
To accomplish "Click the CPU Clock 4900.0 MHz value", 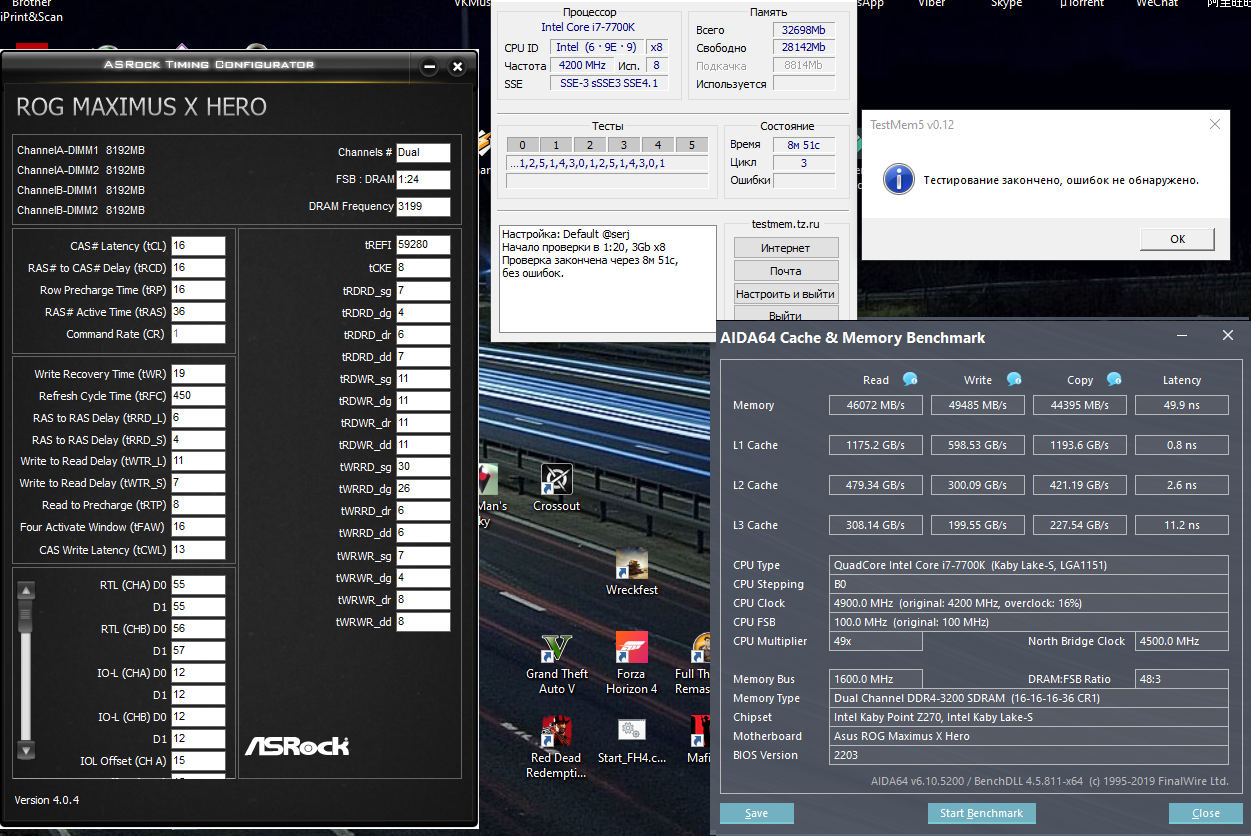I will click(1029, 603).
